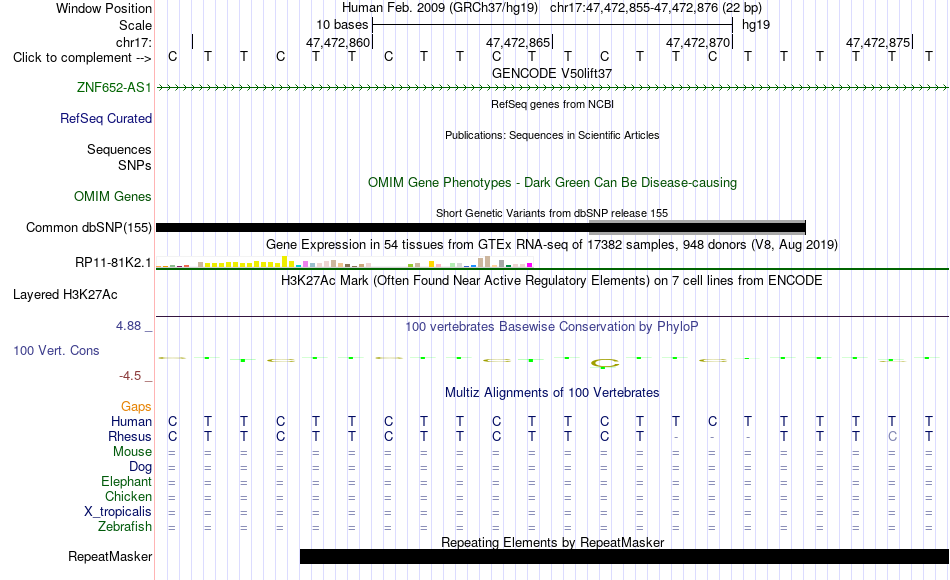
Task: Click the GTEx Gene Expression track title
Action: pyautogui.click(x=552, y=245)
